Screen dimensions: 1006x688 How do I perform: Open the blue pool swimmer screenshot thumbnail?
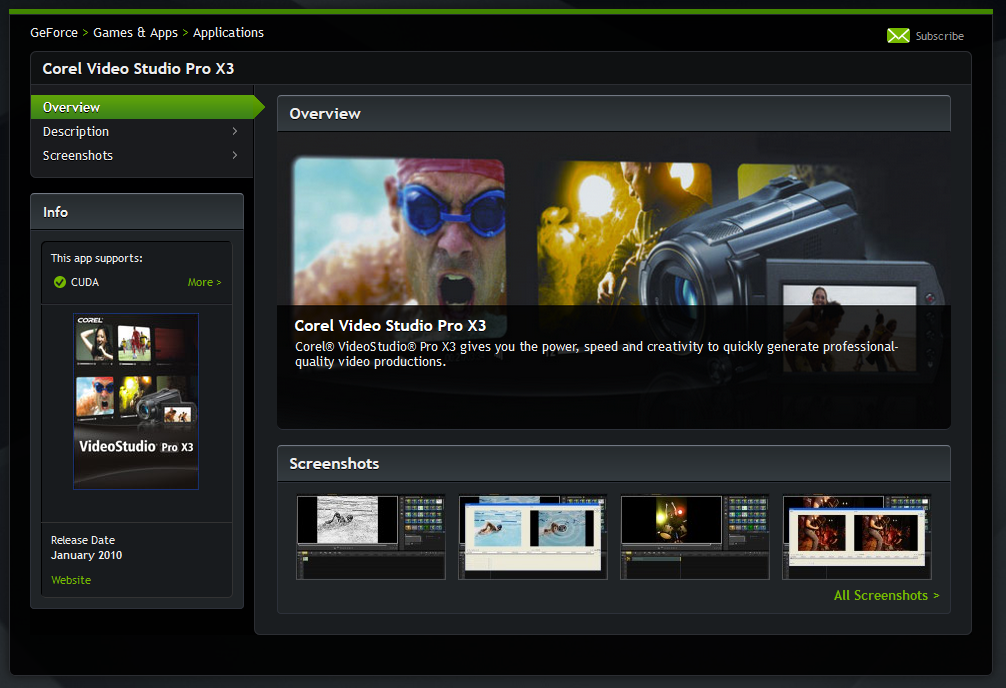pos(533,537)
